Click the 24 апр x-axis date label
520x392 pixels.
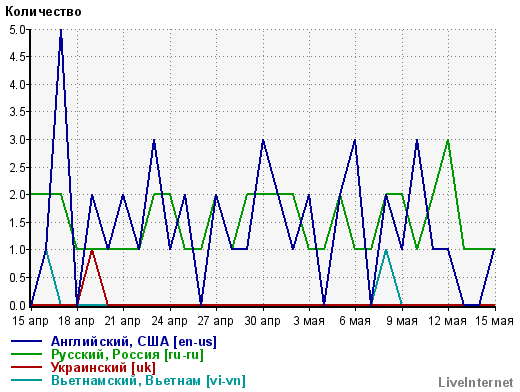[x=170, y=321]
